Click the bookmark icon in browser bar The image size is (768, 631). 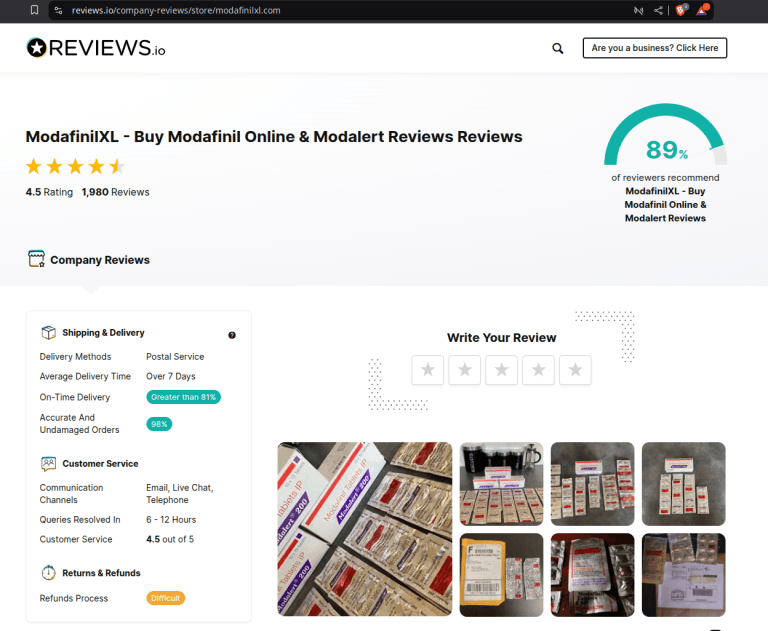click(34, 10)
